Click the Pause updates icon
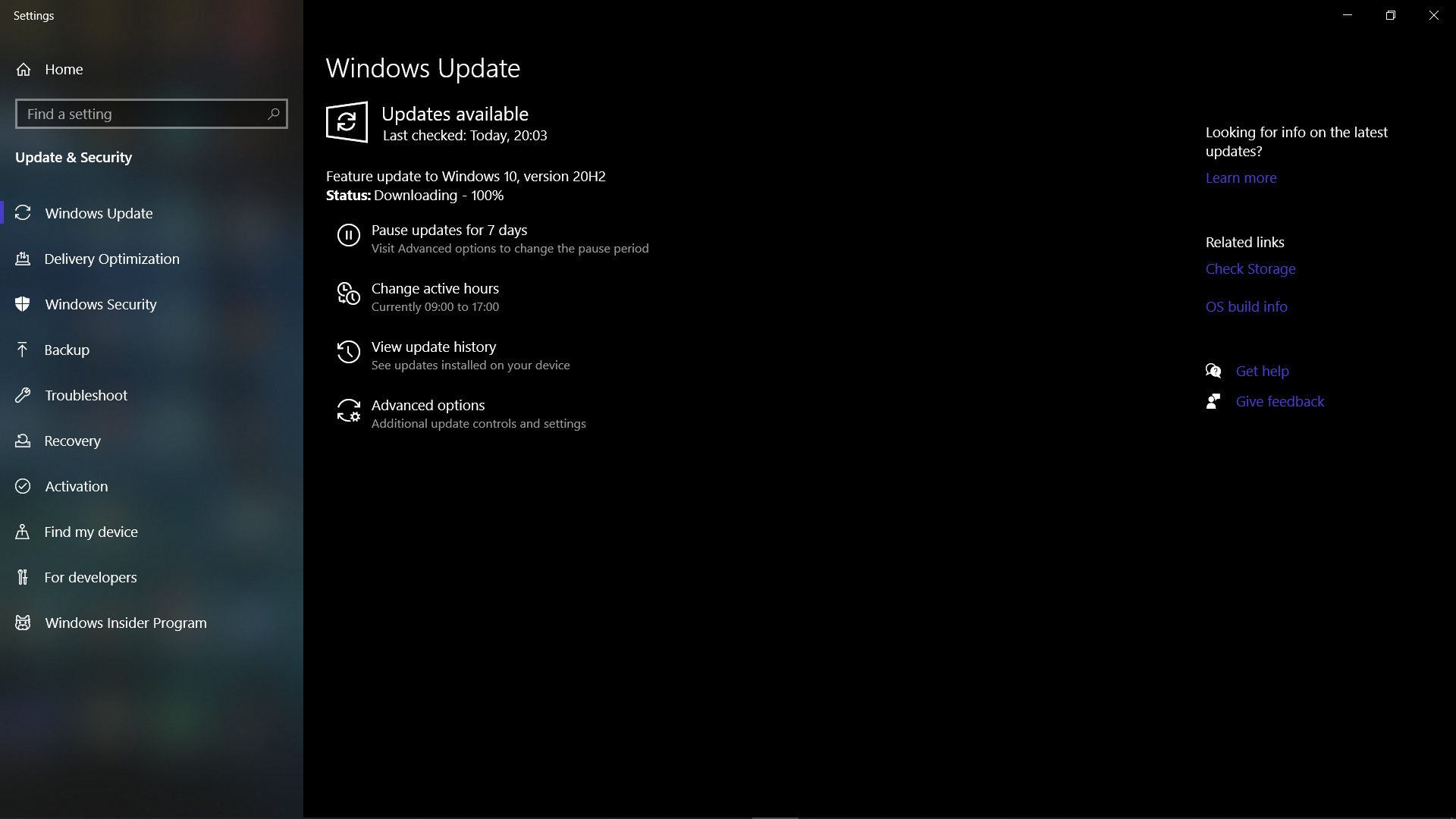1456x819 pixels. click(x=348, y=235)
